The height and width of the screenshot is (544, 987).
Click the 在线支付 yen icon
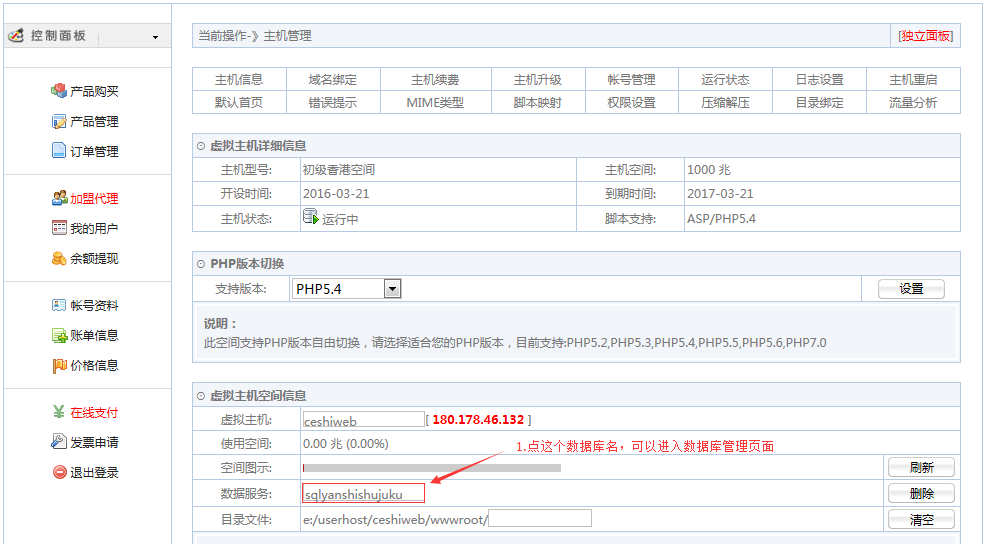pyautogui.click(x=59, y=412)
